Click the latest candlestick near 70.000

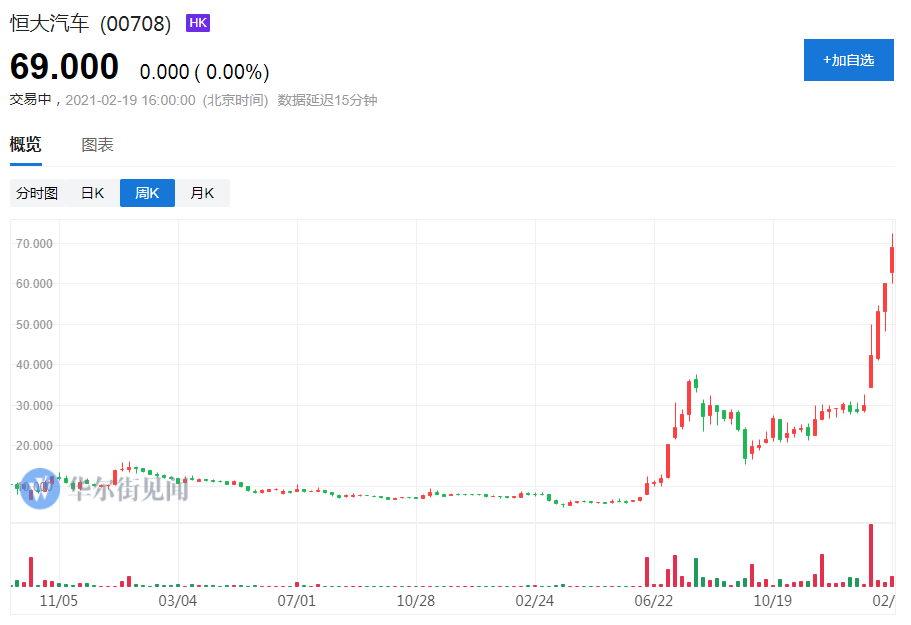pyautogui.click(x=892, y=258)
